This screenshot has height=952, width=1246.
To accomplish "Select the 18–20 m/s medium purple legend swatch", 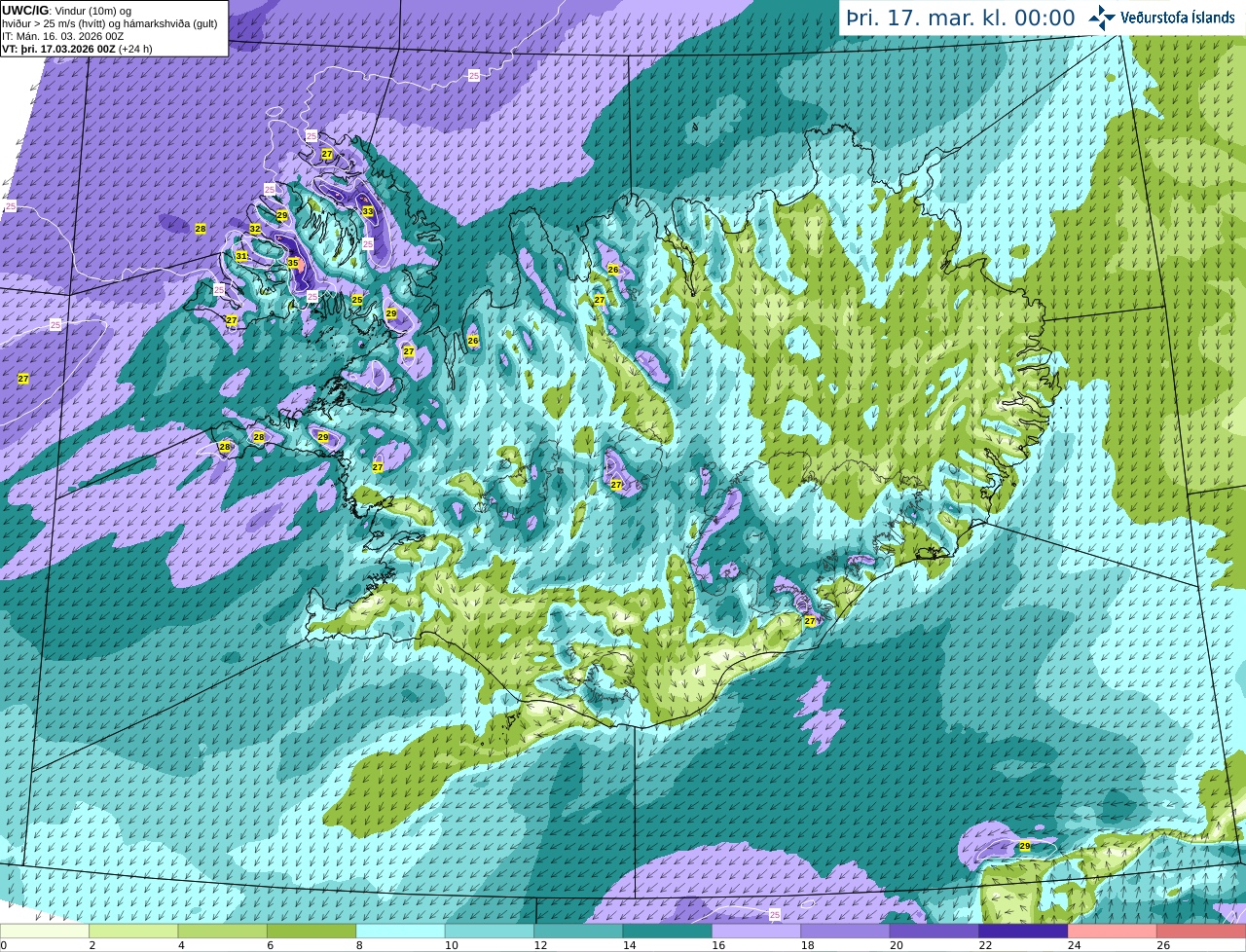I will tap(845, 931).
